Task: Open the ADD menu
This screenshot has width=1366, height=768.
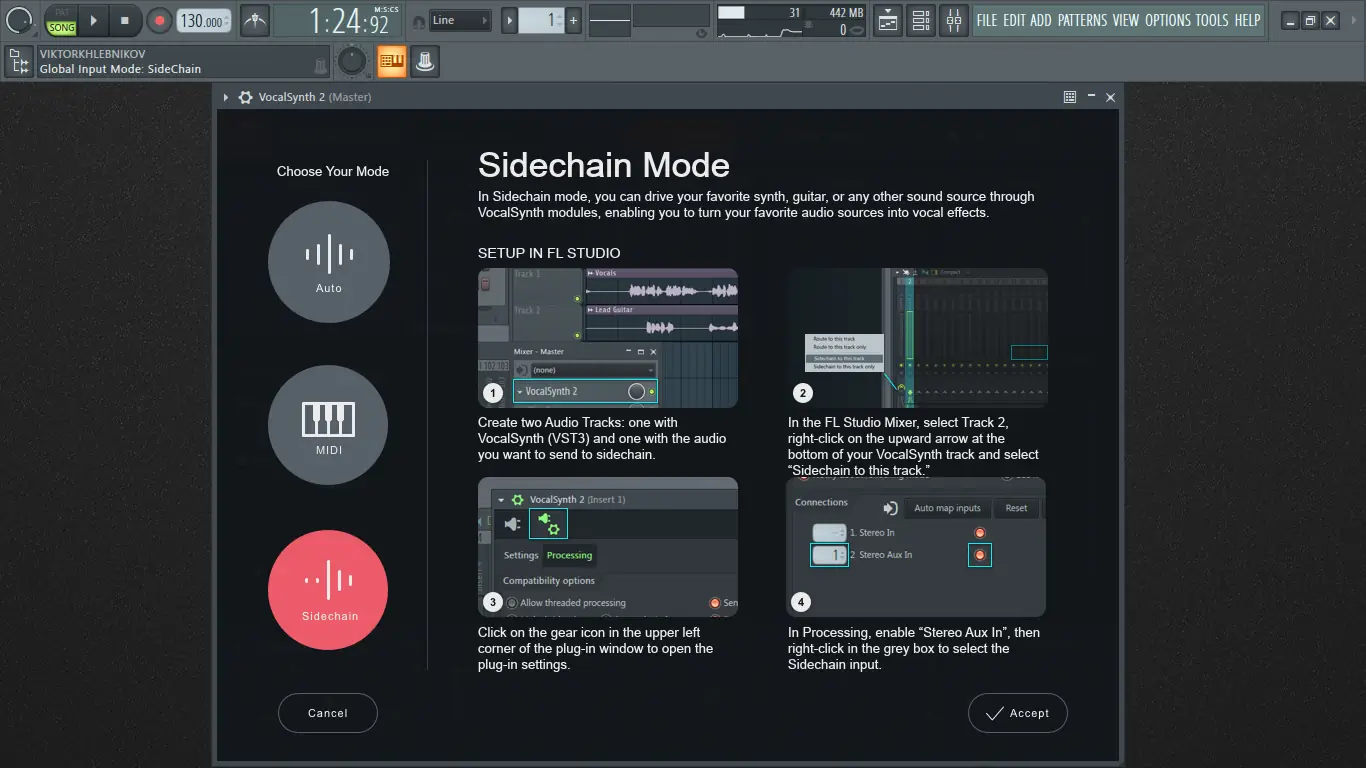Action: click(x=1041, y=20)
